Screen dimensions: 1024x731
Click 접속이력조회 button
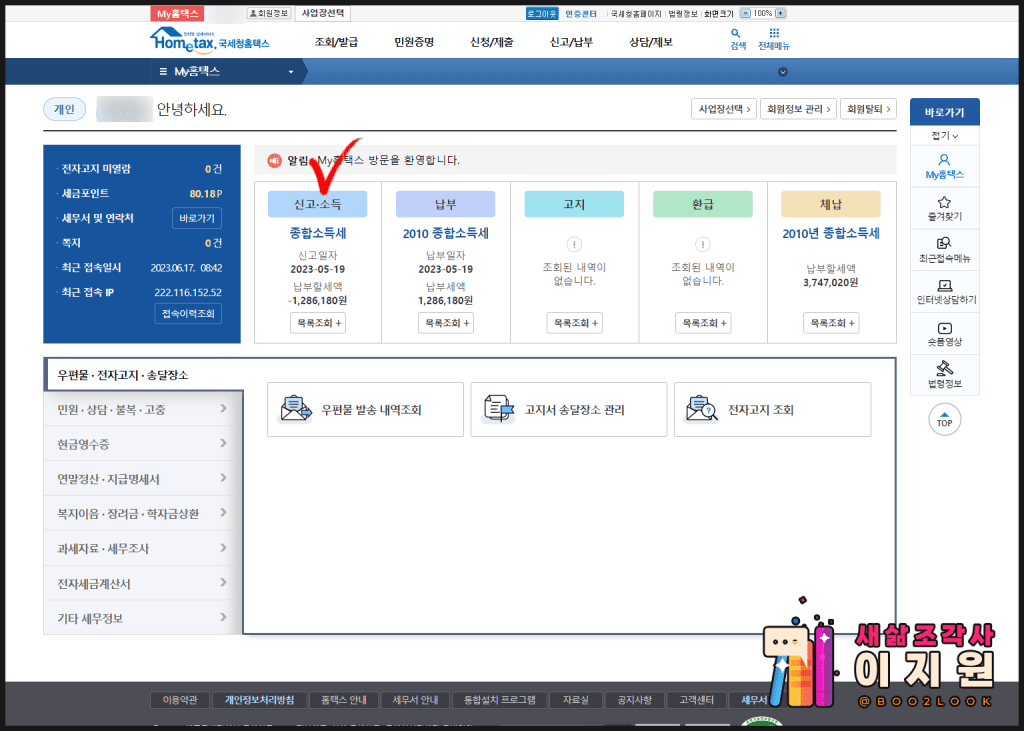pyautogui.click(x=188, y=314)
